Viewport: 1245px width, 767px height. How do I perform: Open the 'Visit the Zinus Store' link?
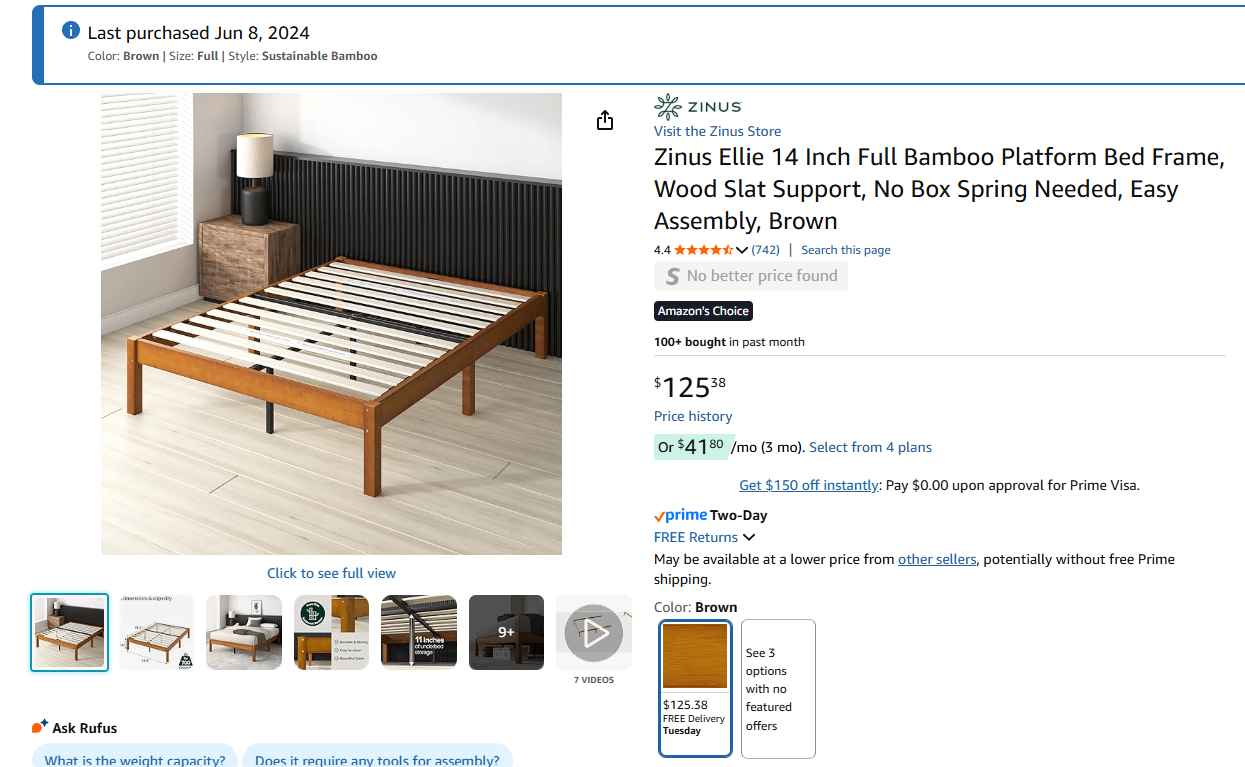[717, 131]
